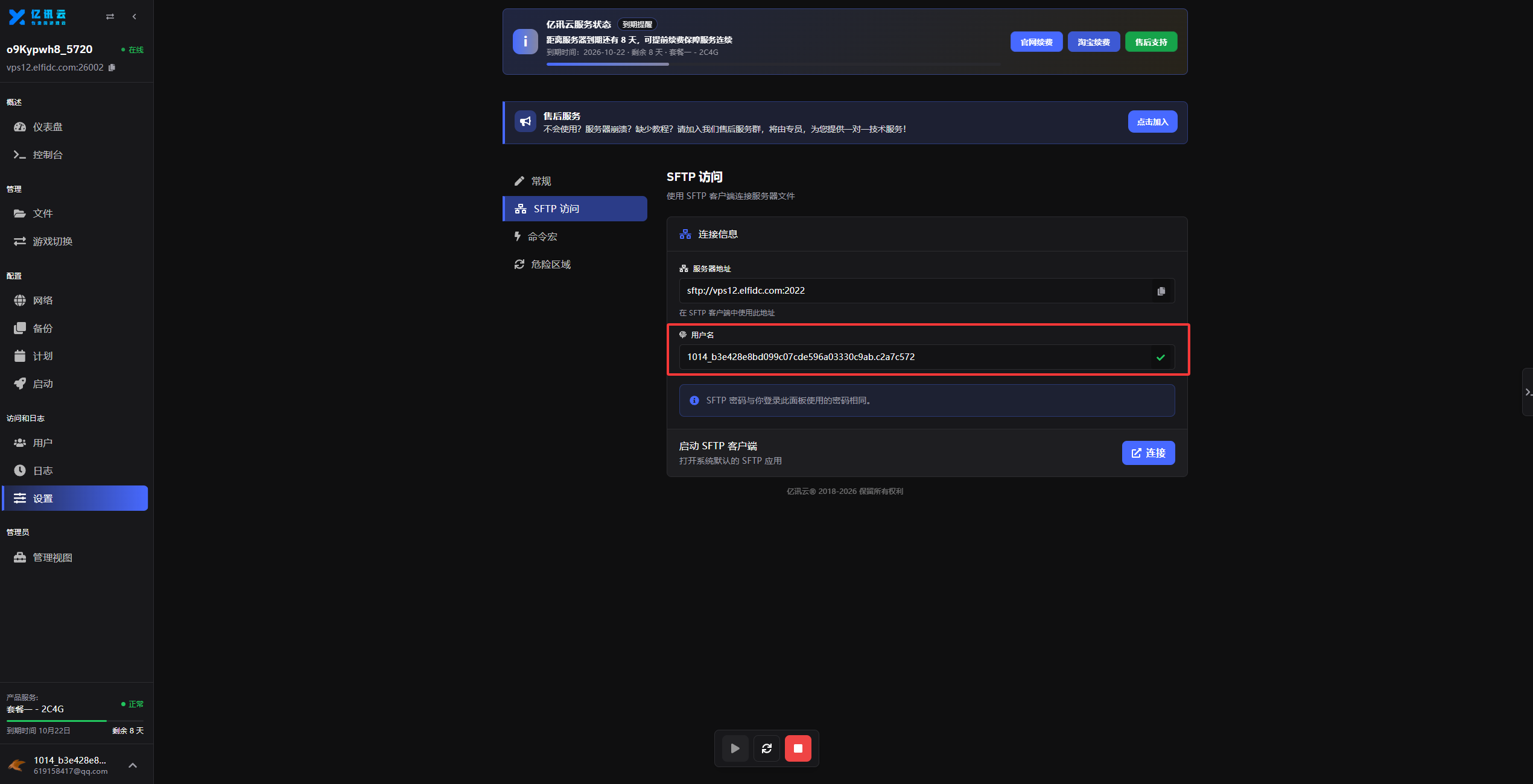Restart the server with refresh icon
The height and width of the screenshot is (784, 1533).
pos(767,748)
